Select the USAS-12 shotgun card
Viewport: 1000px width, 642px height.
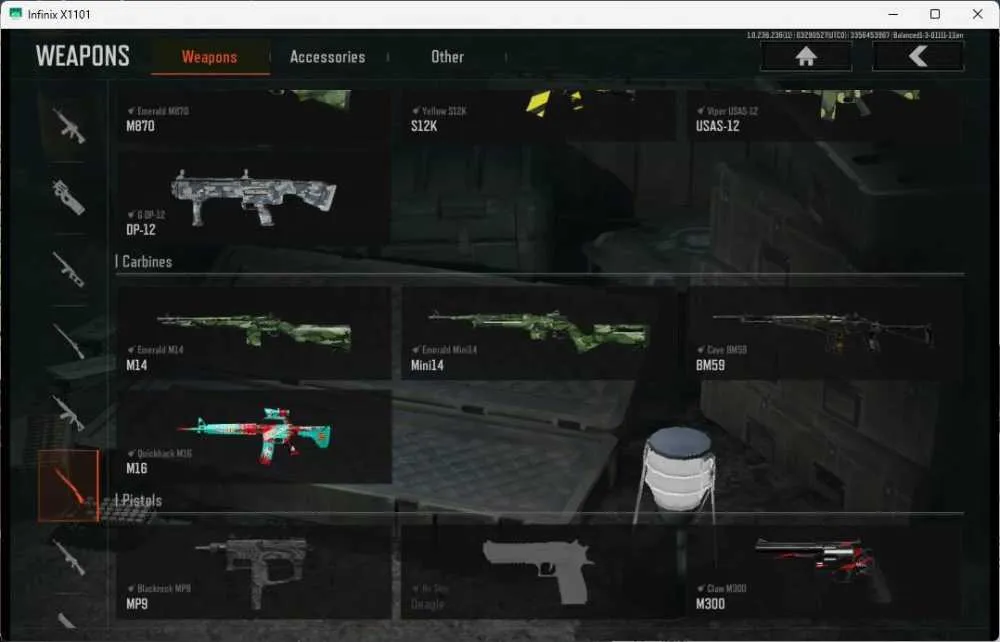click(823, 115)
